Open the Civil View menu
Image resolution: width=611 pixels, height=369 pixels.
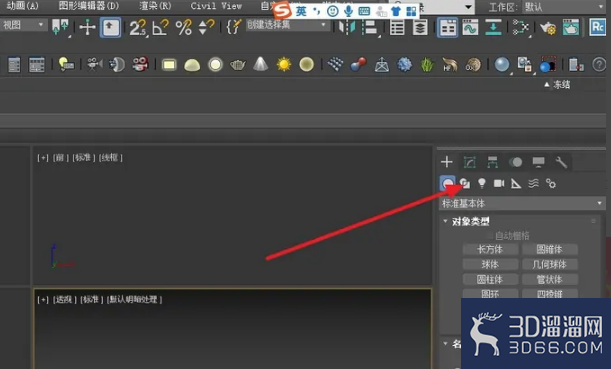coord(216,6)
